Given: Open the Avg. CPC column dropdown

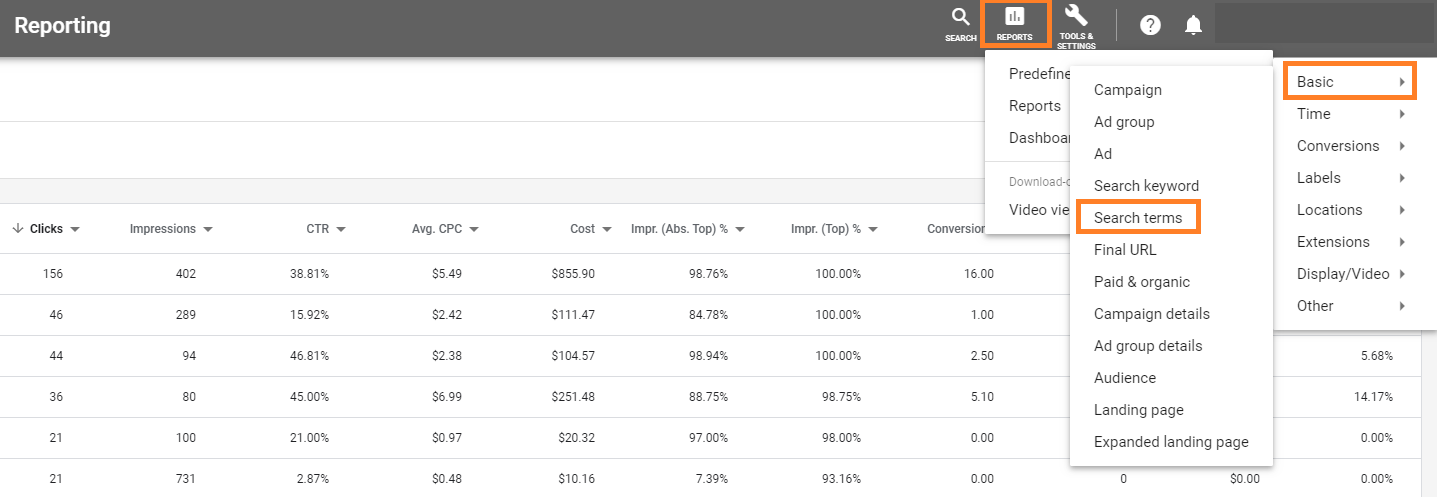Looking at the screenshot, I should [x=474, y=229].
